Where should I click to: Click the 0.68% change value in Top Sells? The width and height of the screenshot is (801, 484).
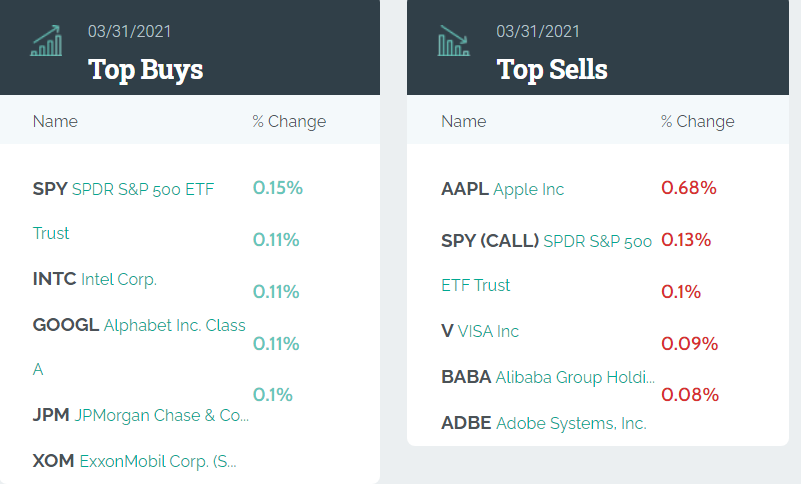pos(689,188)
